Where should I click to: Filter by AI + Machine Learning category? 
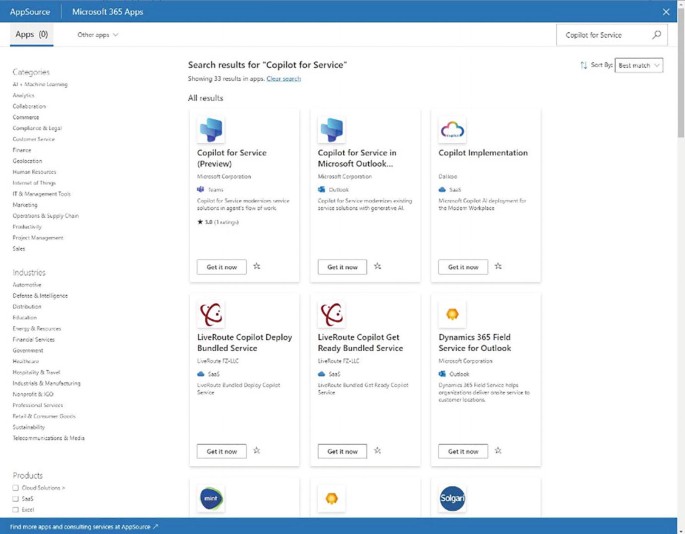(x=40, y=84)
